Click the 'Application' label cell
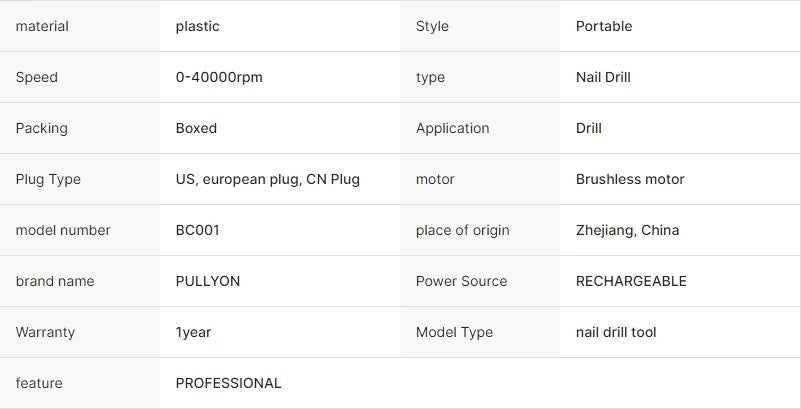The image size is (801, 409). click(452, 128)
